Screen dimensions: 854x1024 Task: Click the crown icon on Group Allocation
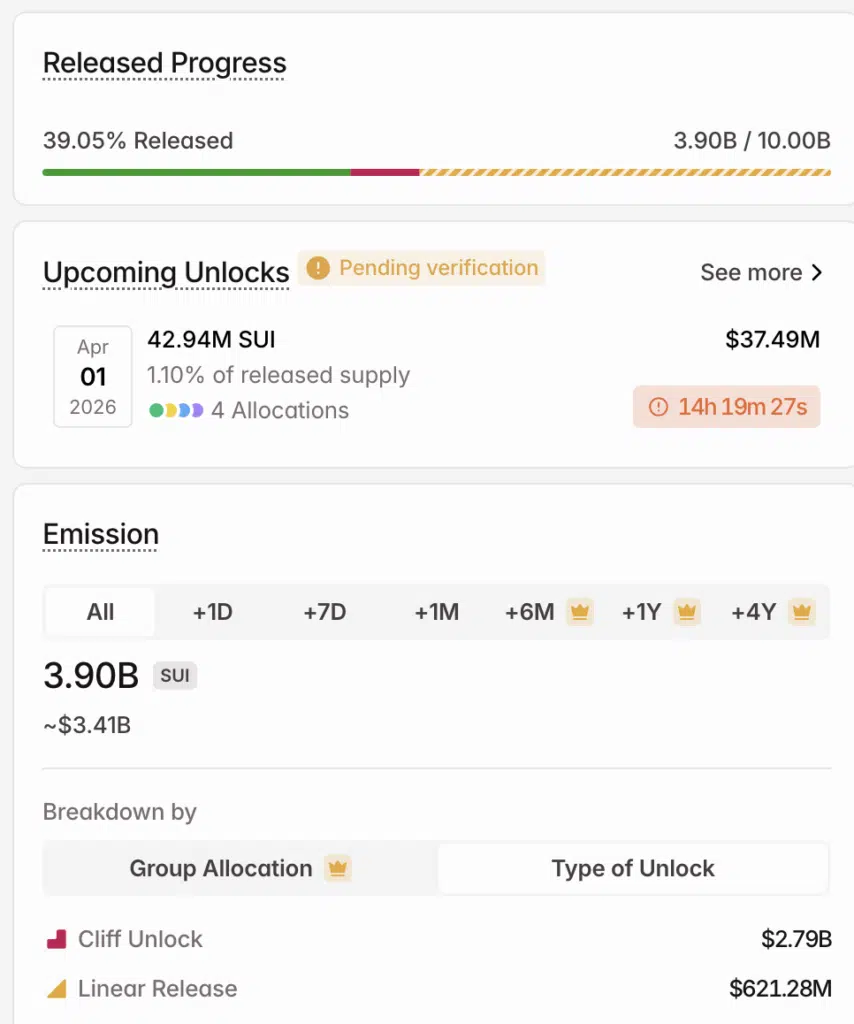(338, 868)
